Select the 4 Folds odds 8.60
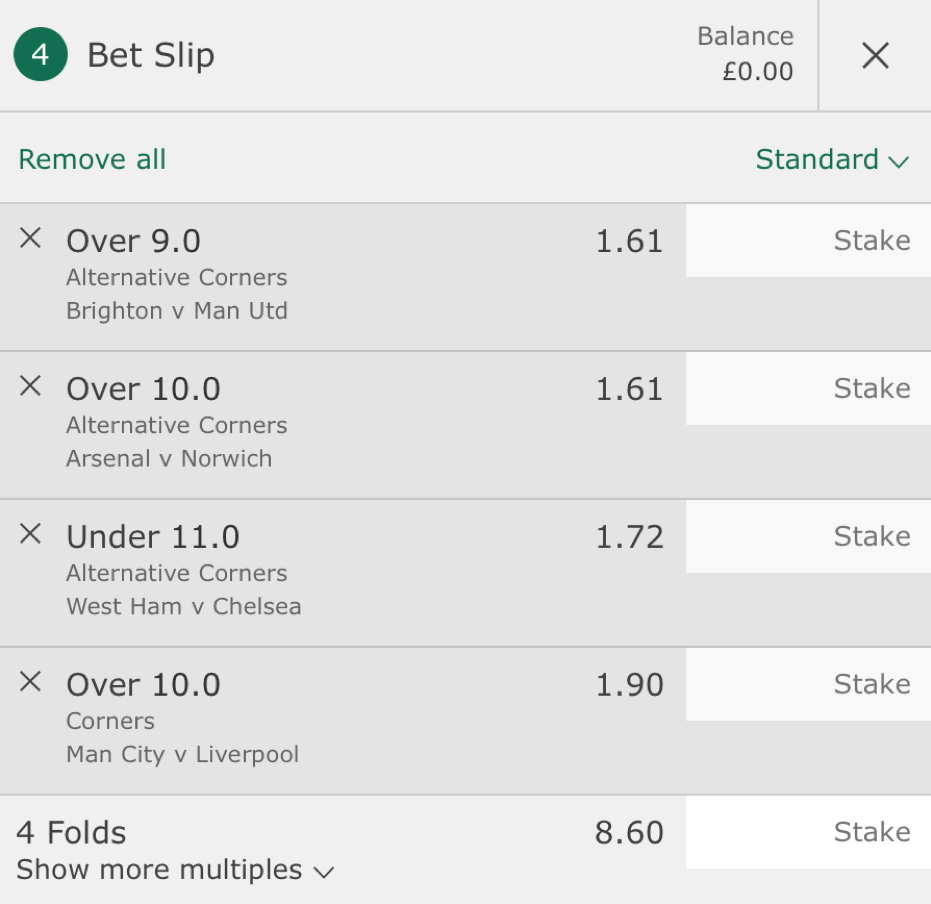This screenshot has width=931, height=904. pos(629,832)
